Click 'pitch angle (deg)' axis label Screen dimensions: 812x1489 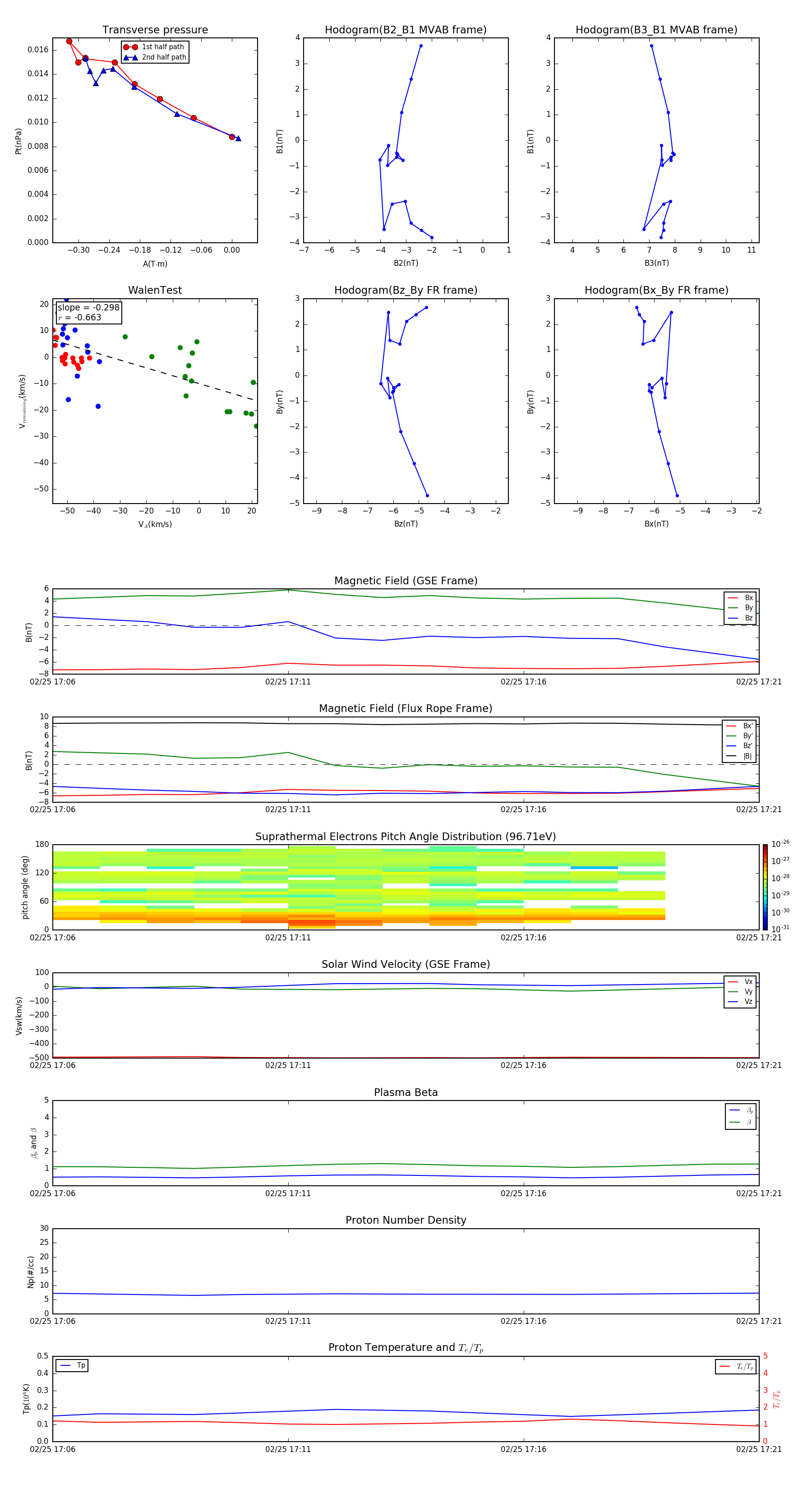coord(25,887)
